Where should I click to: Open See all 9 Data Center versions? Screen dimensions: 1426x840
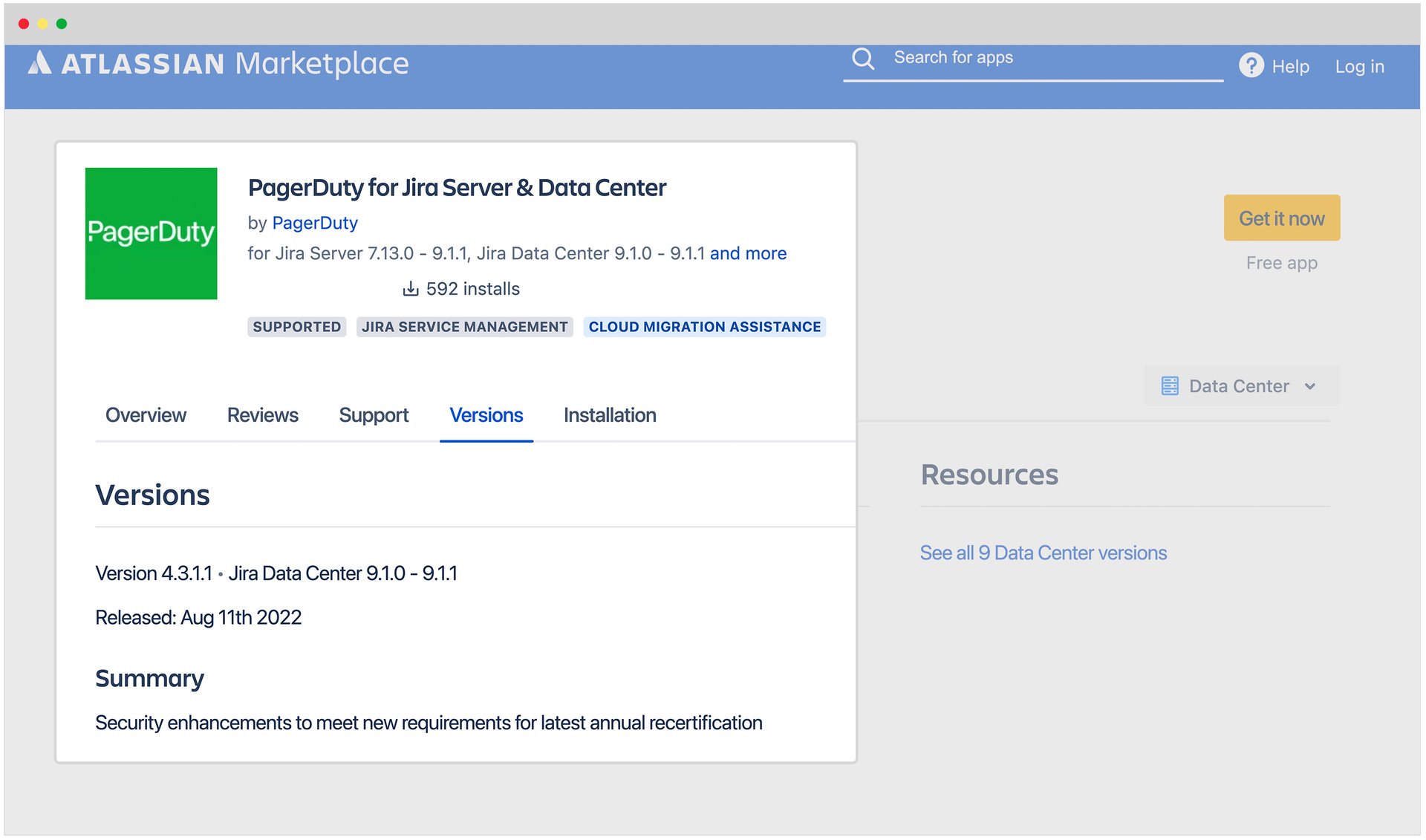(x=1043, y=553)
